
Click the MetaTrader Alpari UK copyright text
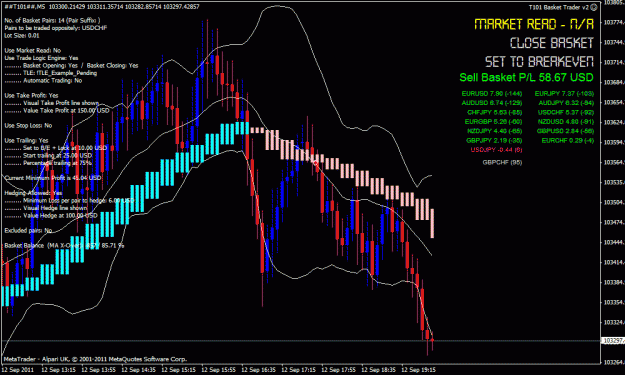95,359
